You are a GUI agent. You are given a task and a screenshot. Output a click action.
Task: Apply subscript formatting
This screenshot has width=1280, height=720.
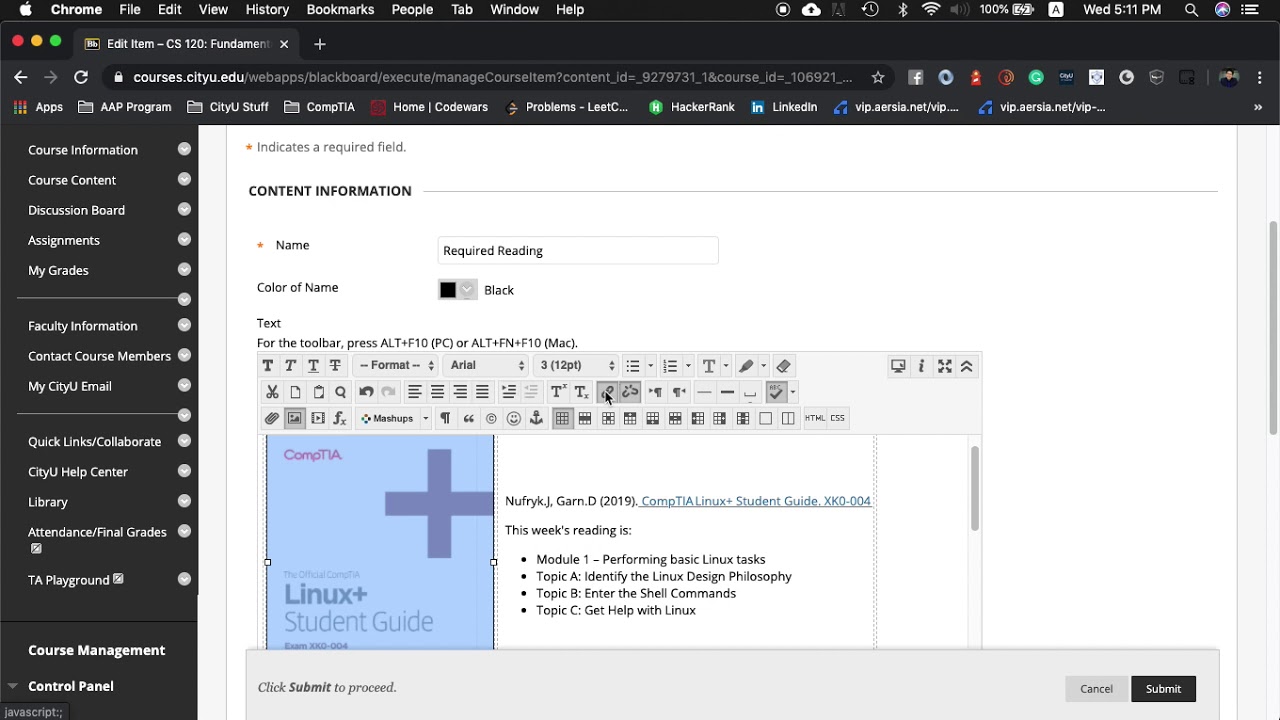[581, 392]
